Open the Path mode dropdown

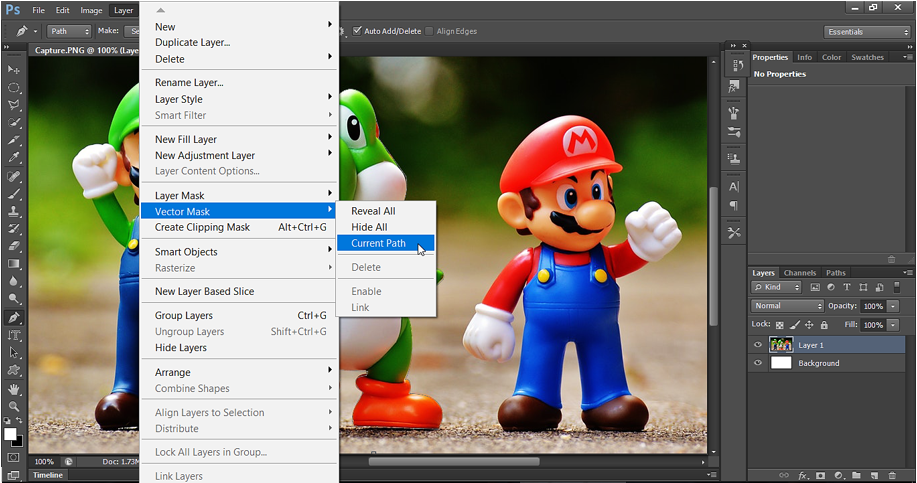click(x=68, y=31)
